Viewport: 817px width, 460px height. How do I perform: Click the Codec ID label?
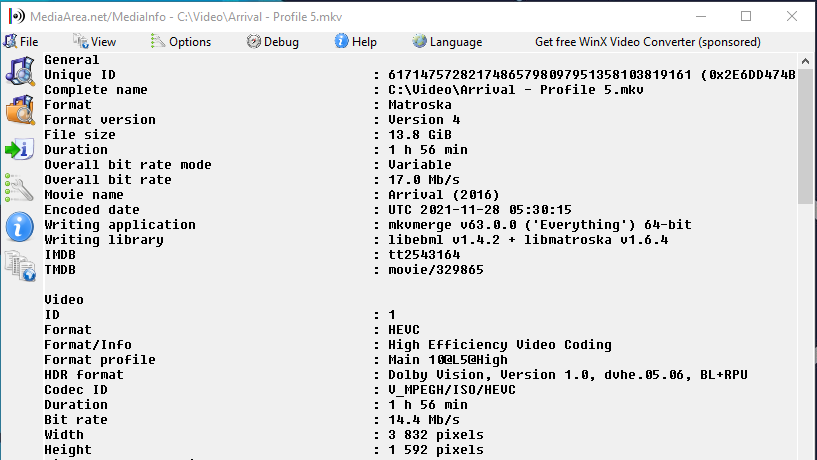pos(76,390)
